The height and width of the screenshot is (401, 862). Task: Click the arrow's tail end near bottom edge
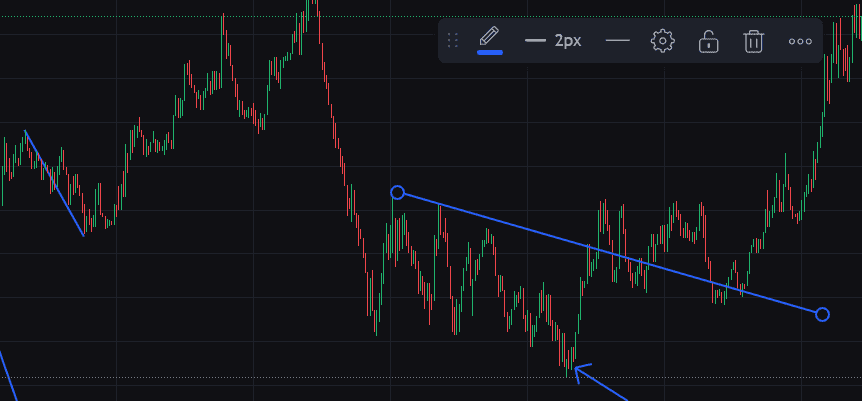[624, 397]
